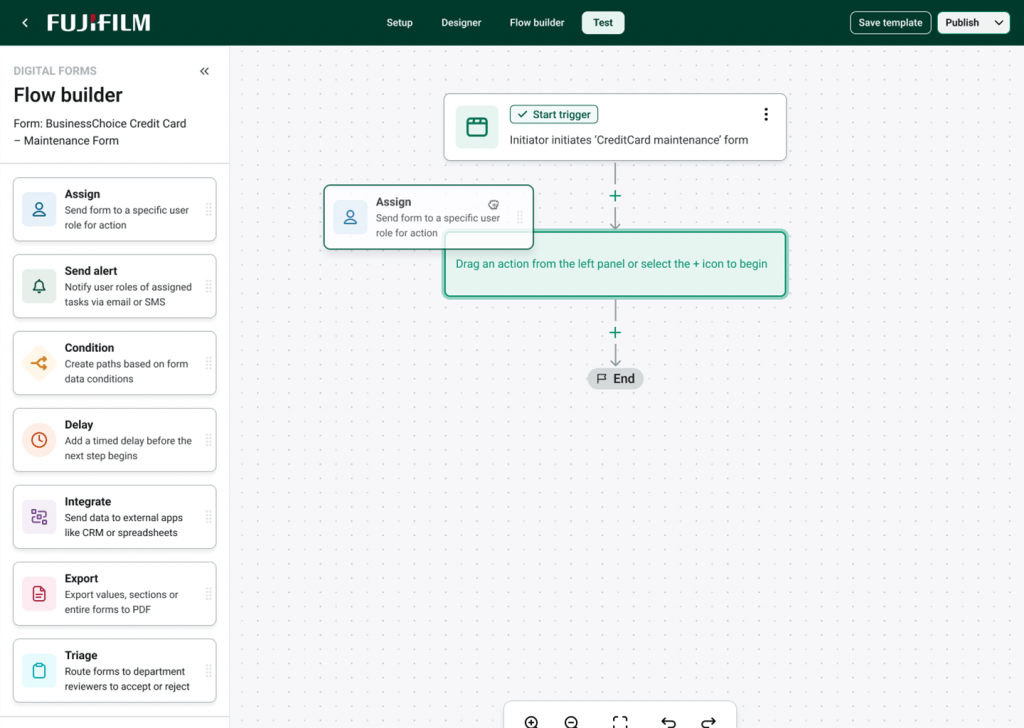This screenshot has height=728, width=1024.
Task: Click the Integrate action icon
Action: [x=38, y=517]
